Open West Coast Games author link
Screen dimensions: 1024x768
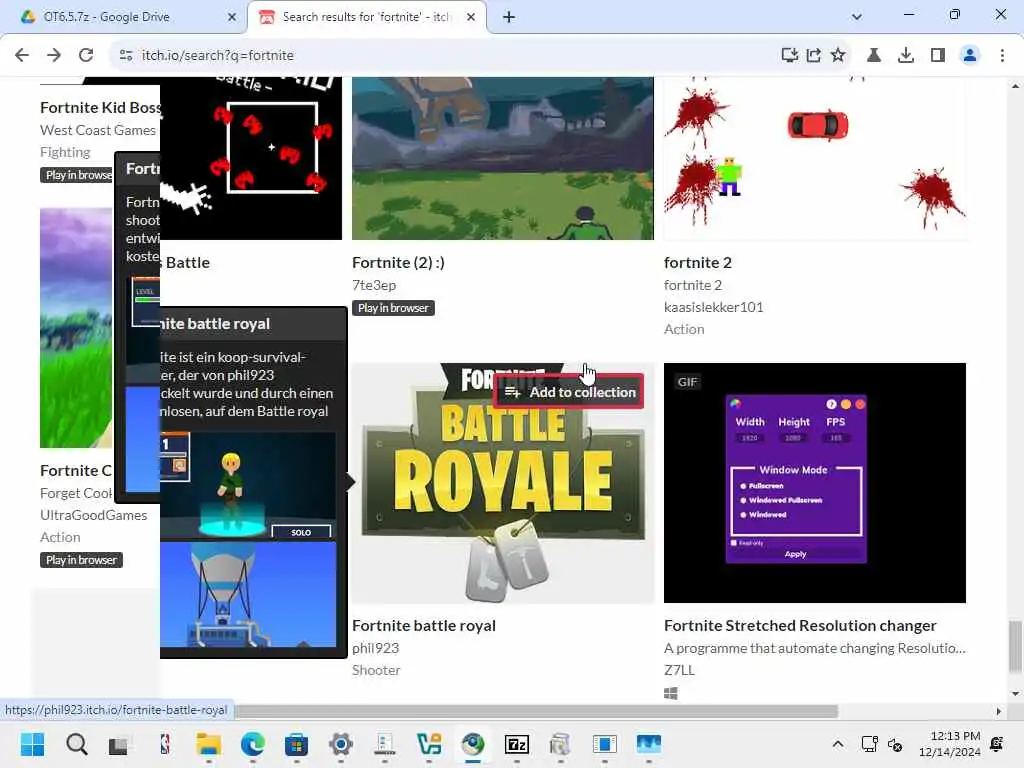tap(98, 130)
